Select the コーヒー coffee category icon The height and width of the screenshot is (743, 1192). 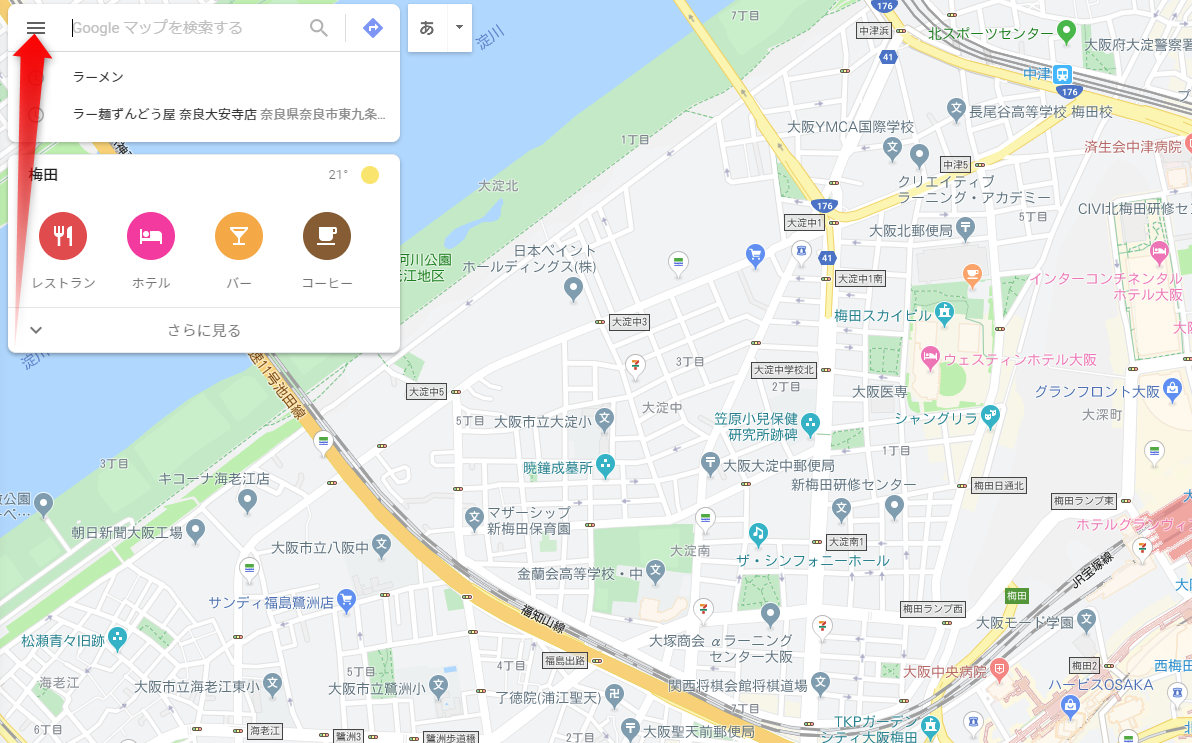[x=327, y=236]
